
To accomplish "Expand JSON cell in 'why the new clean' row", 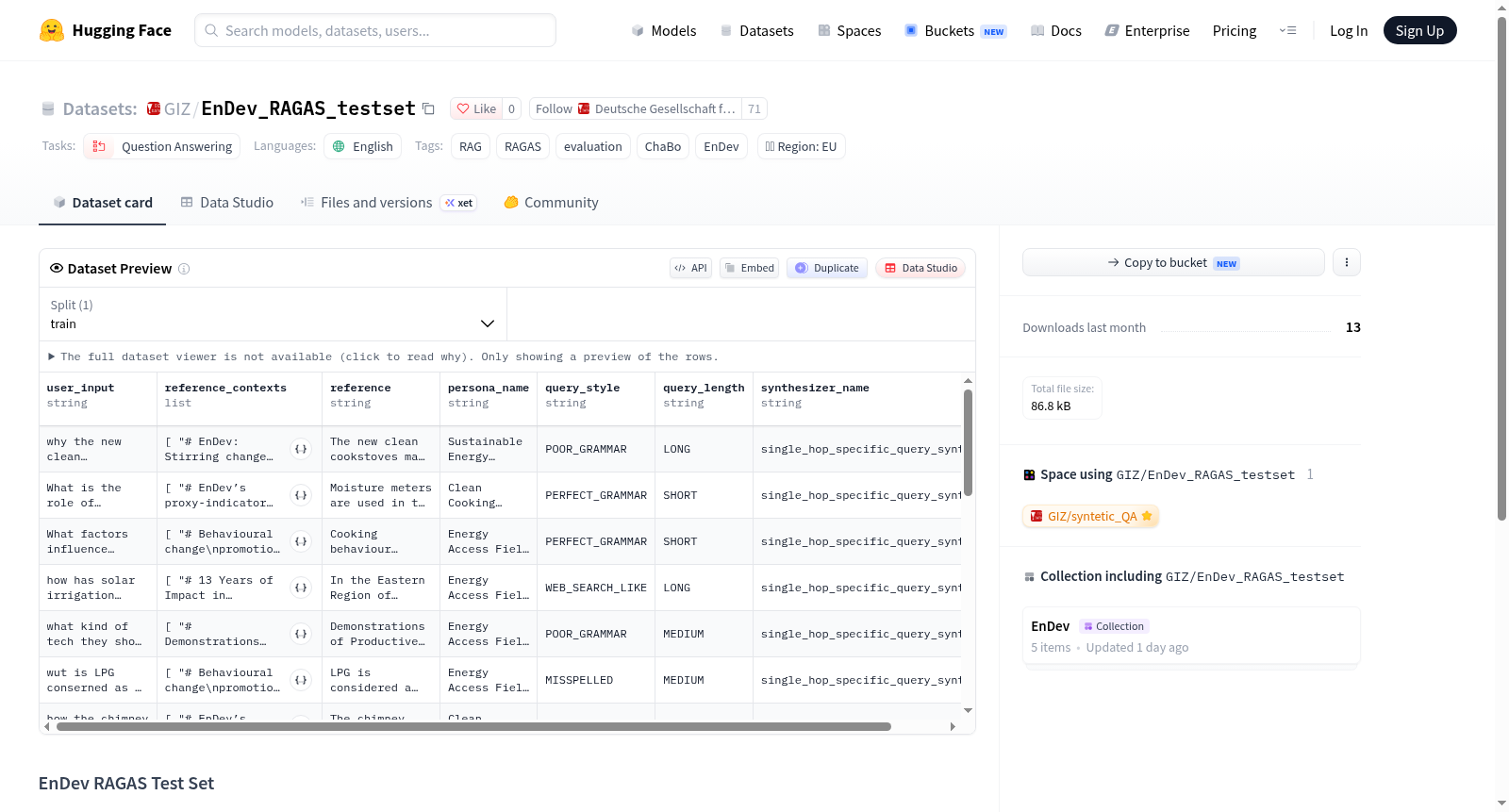I will point(301,449).
